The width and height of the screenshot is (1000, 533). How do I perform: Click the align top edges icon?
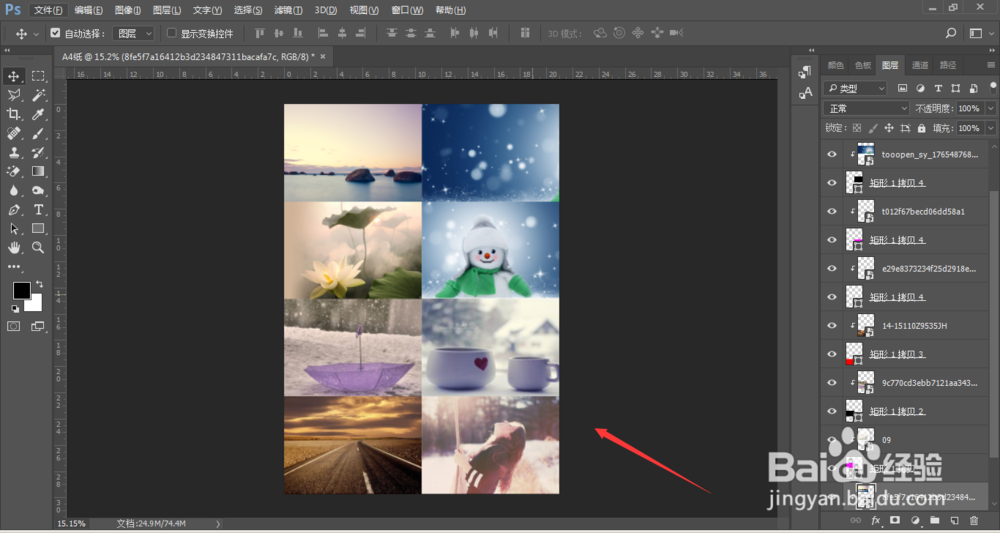(259, 33)
